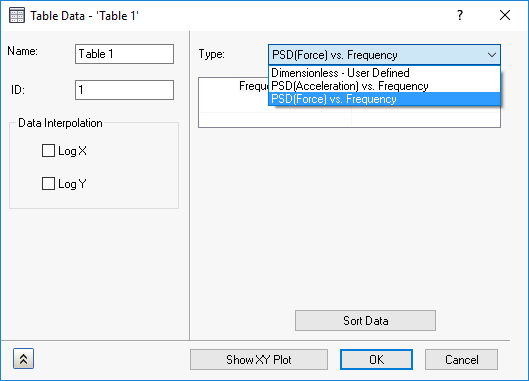529x381 pixels.
Task: Collapse dialog with double chevron button
Action: coord(23,359)
